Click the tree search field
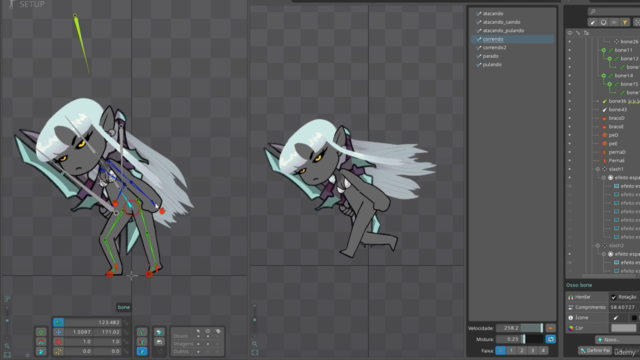The image size is (640, 360). pos(614,11)
